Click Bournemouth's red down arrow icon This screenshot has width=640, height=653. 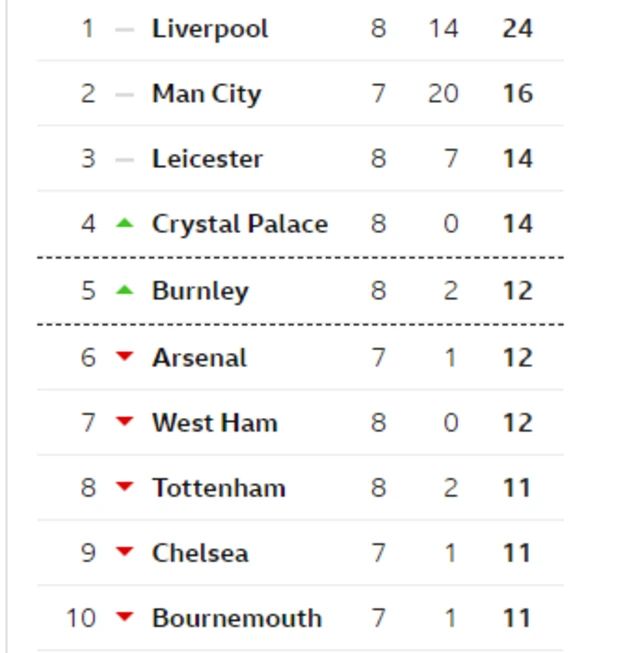click(124, 618)
